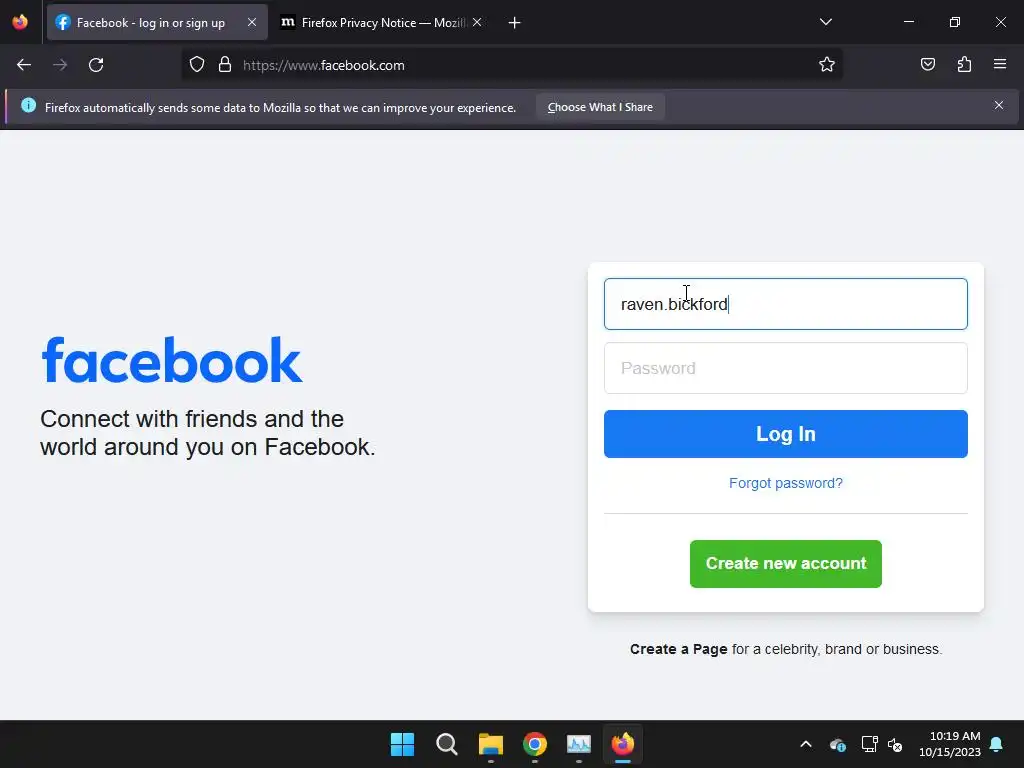Switch to Facebook log in tab

point(157,23)
